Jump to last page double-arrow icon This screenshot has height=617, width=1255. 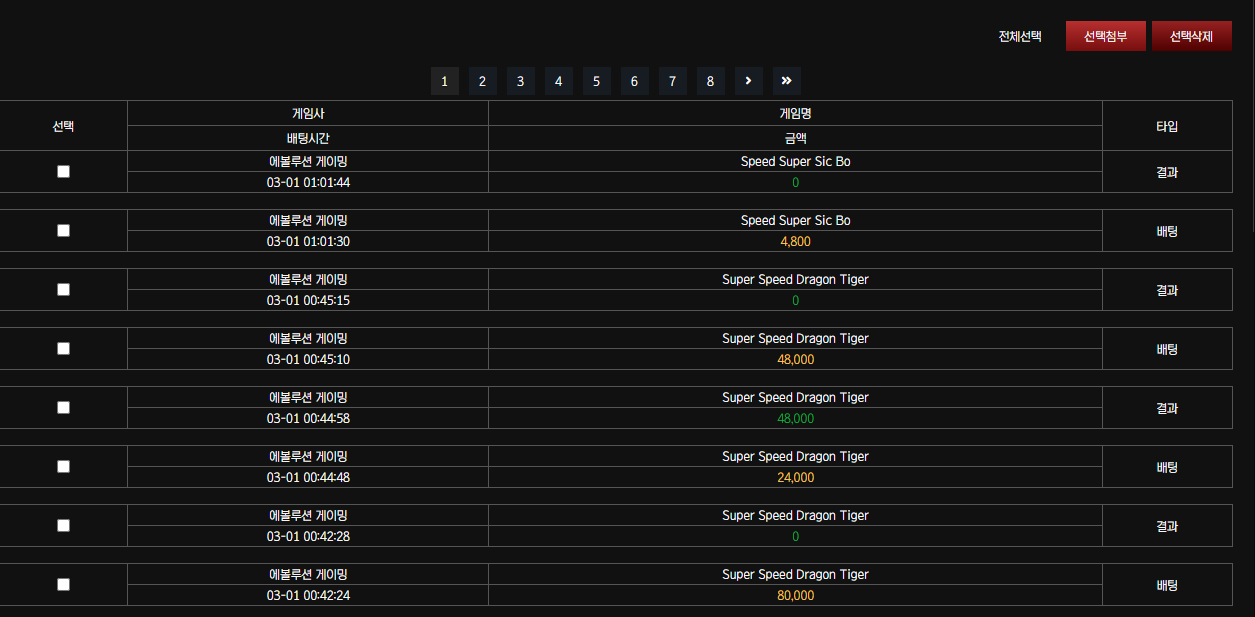[786, 81]
